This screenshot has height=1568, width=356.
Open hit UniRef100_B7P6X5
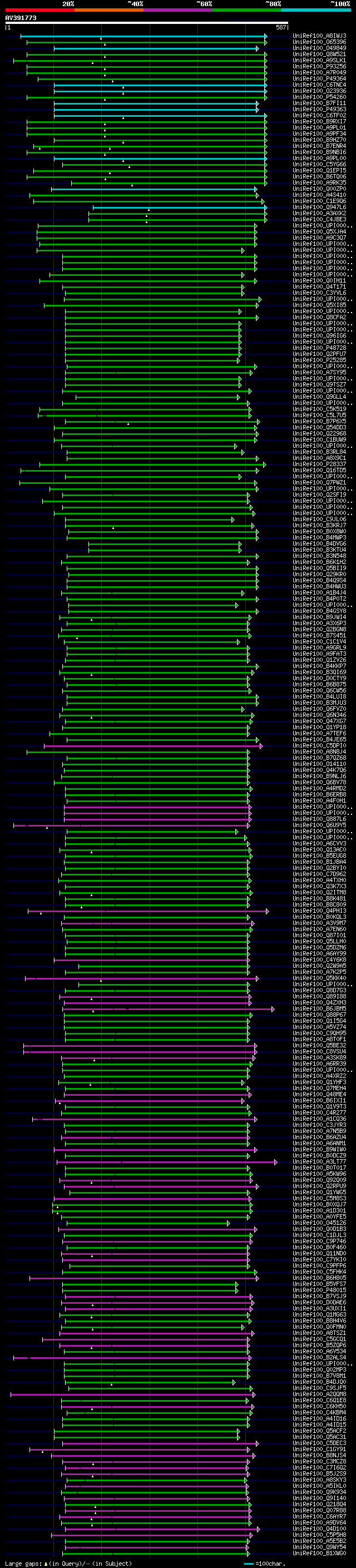pyautogui.click(x=319, y=421)
